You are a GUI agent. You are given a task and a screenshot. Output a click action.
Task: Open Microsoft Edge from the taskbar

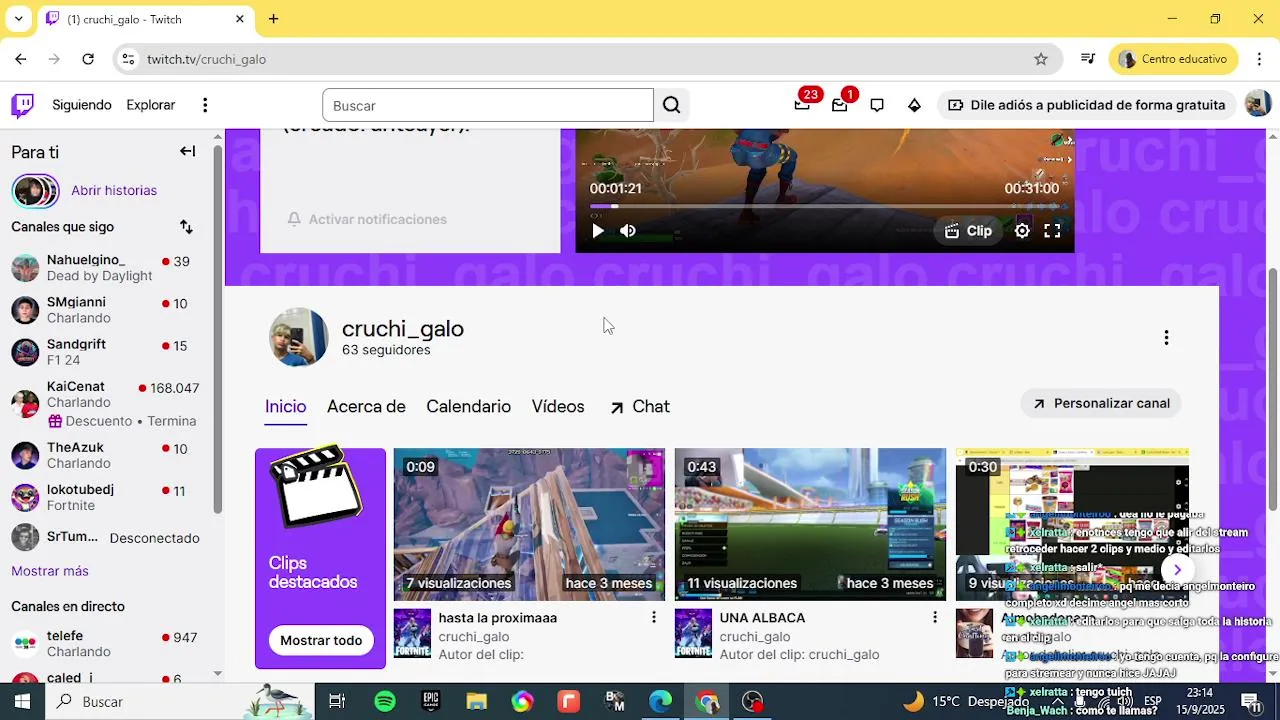(x=661, y=702)
